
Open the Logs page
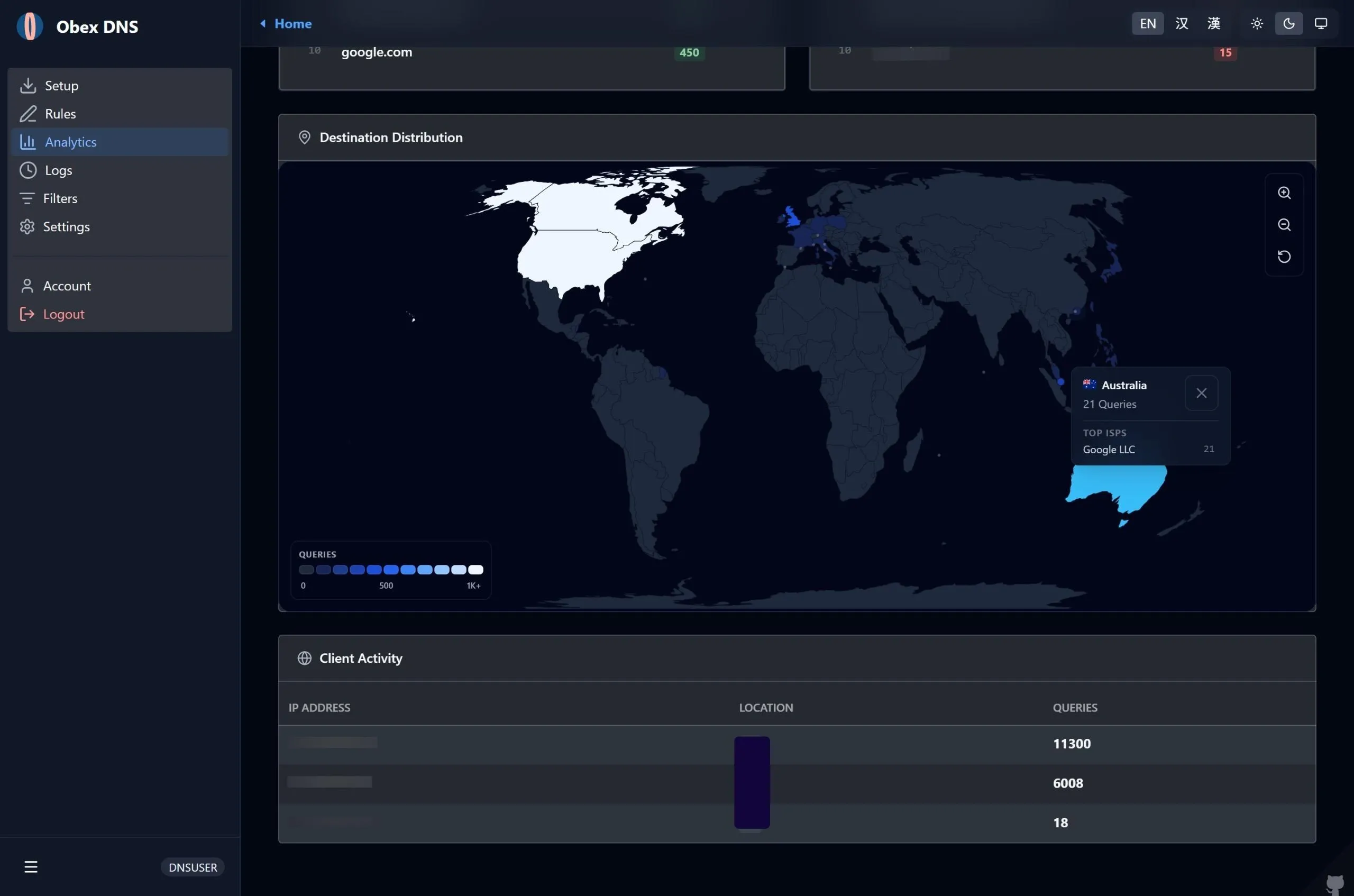coord(120,170)
